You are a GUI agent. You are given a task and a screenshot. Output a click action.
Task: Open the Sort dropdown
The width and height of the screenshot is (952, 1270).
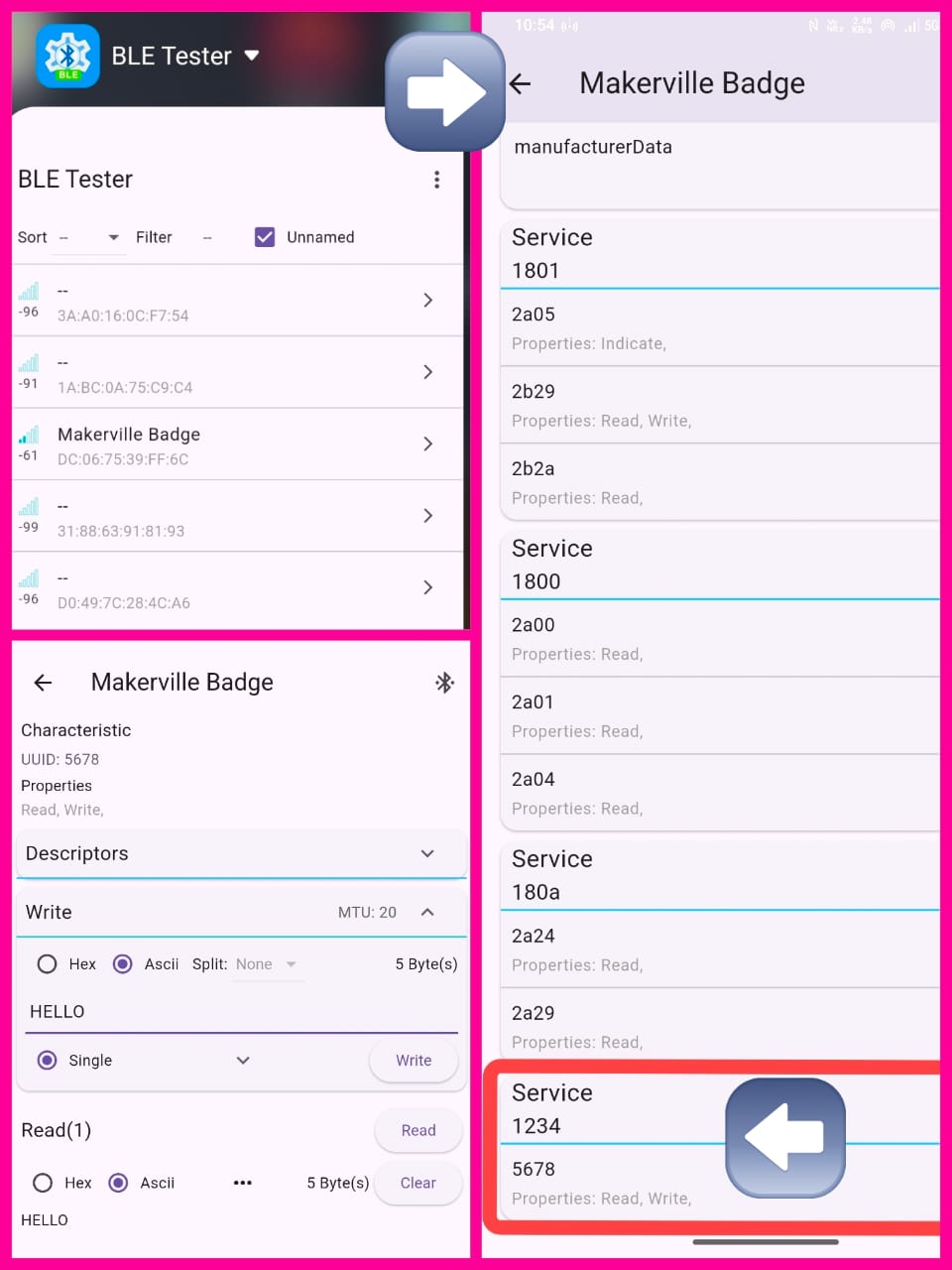point(88,237)
